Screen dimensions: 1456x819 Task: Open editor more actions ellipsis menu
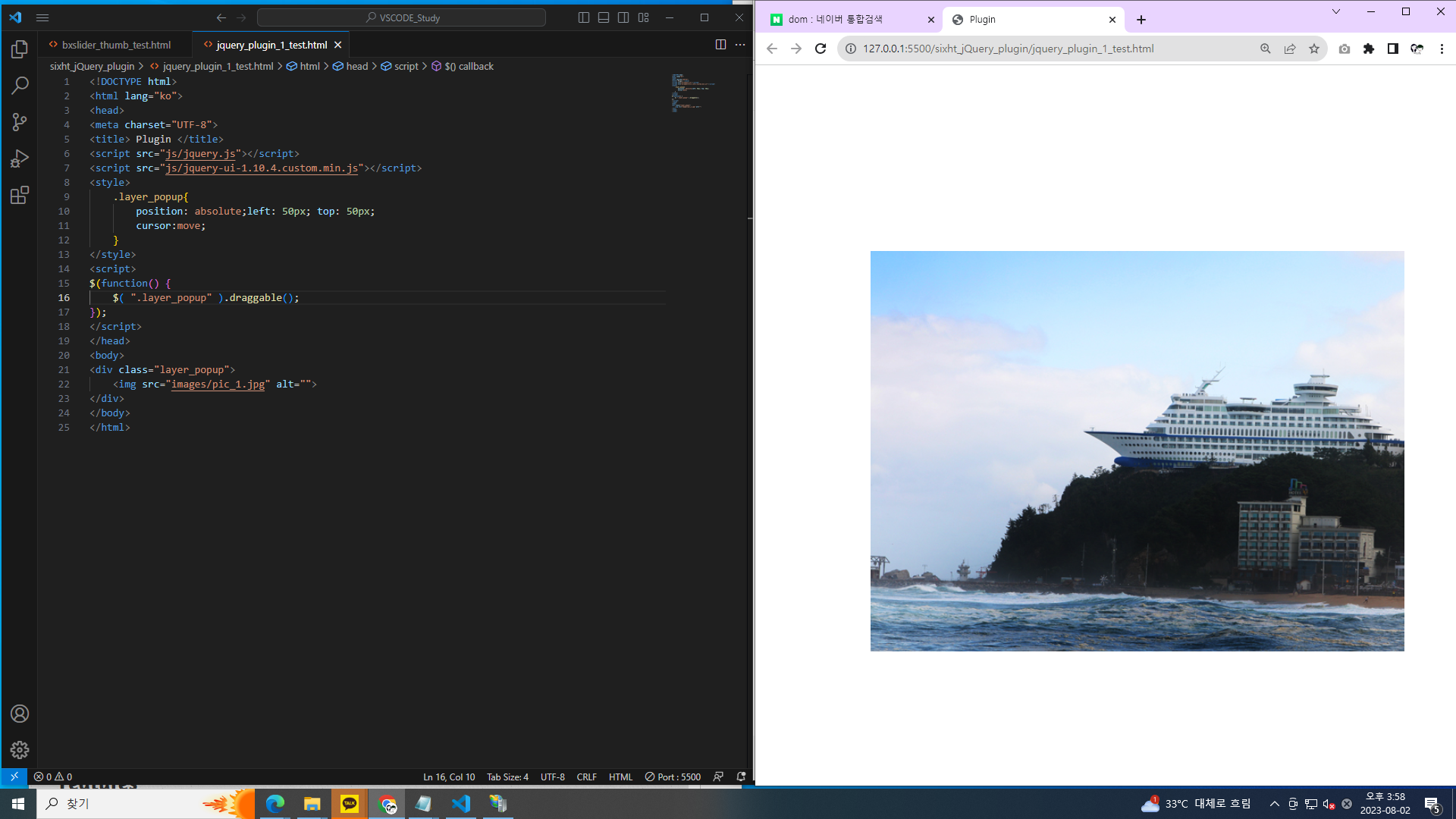point(740,45)
